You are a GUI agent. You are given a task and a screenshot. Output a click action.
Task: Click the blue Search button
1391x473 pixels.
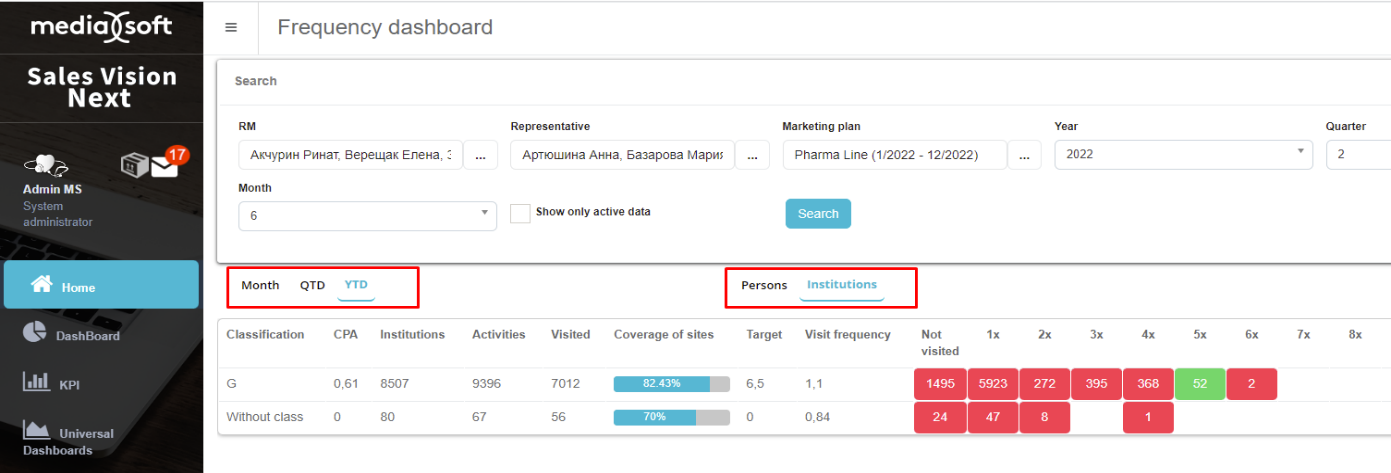(817, 213)
